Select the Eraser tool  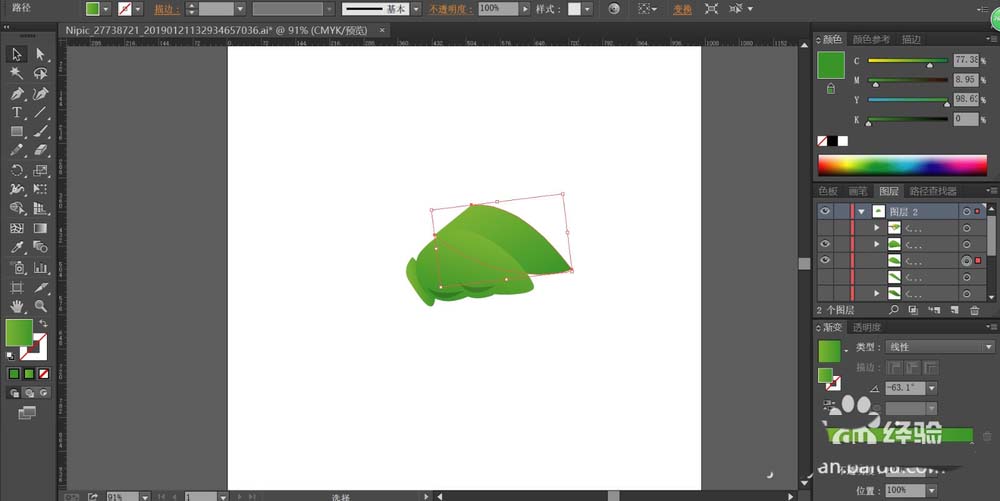pos(40,151)
